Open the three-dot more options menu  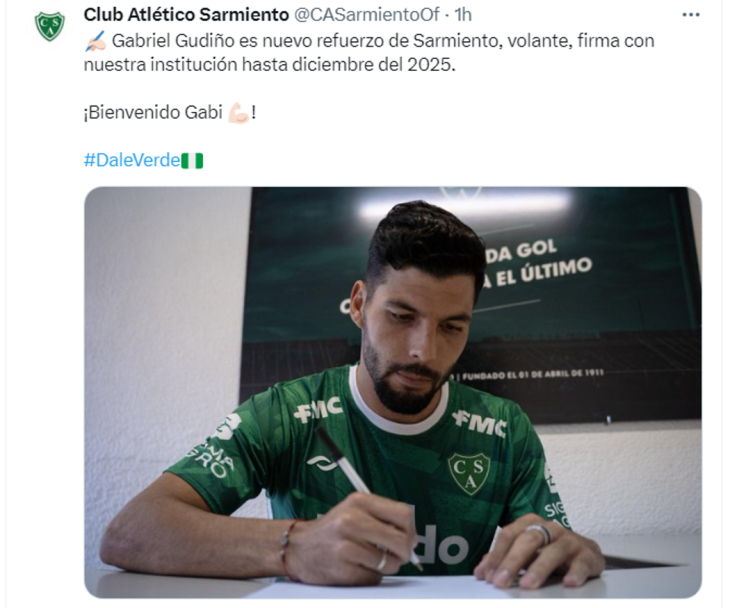691,15
